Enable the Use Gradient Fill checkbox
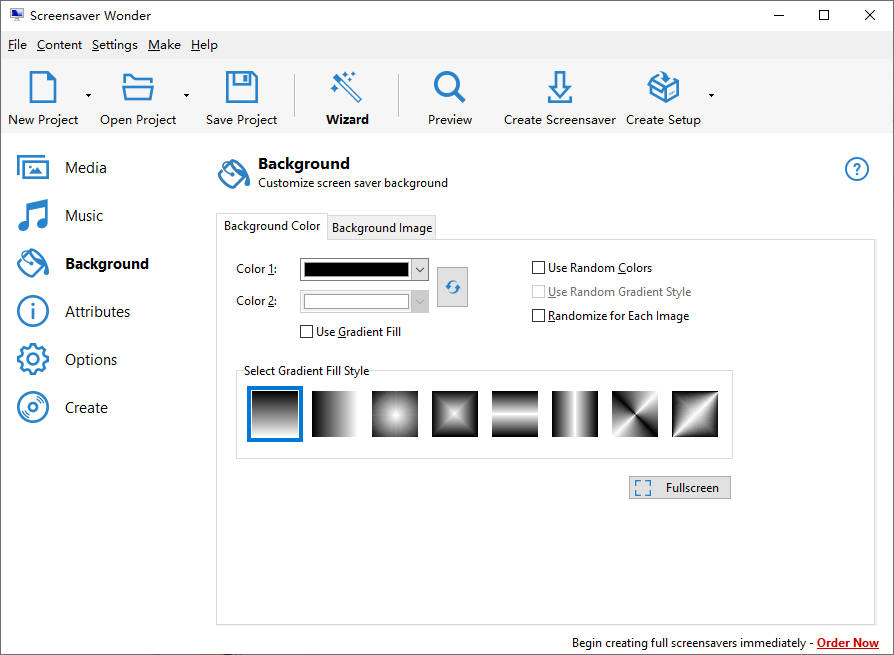The image size is (894, 655). tap(307, 332)
